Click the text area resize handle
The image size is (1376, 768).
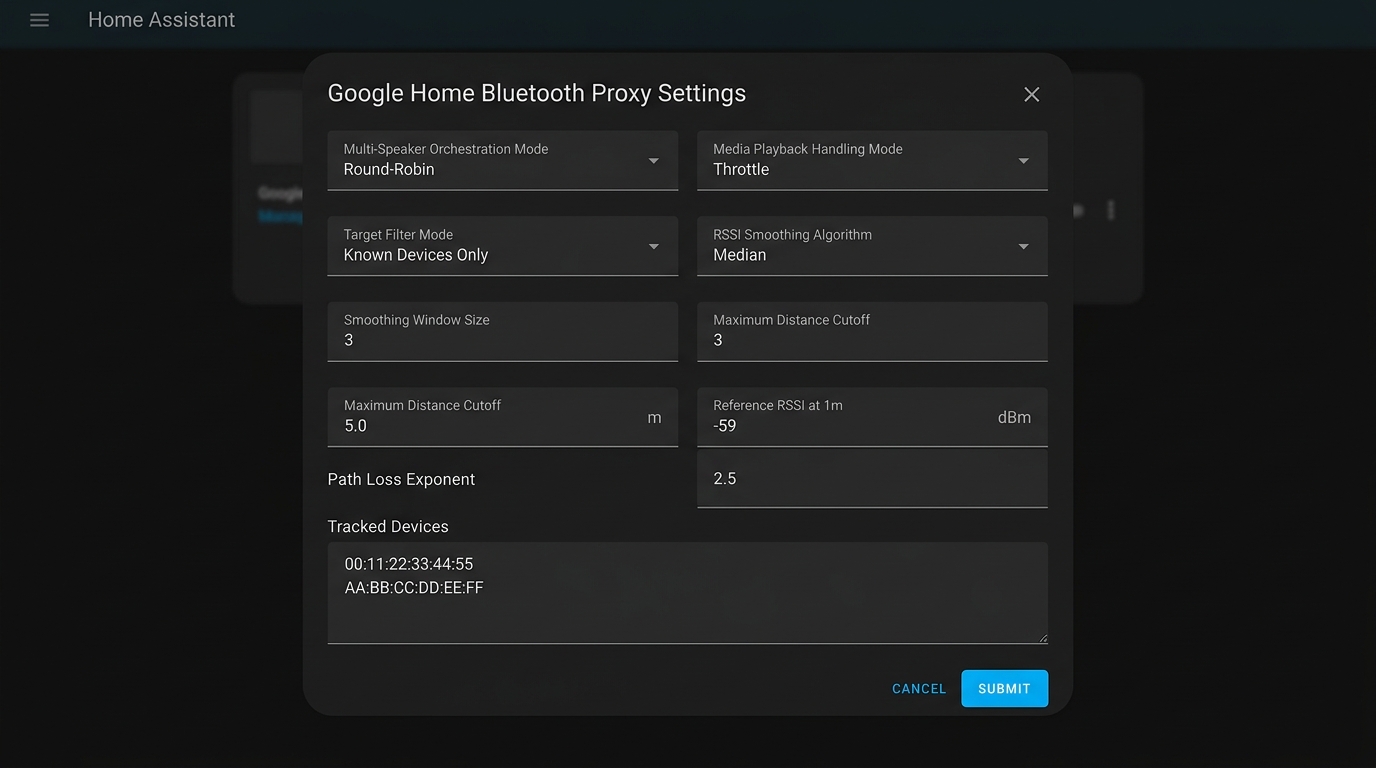point(1042,638)
